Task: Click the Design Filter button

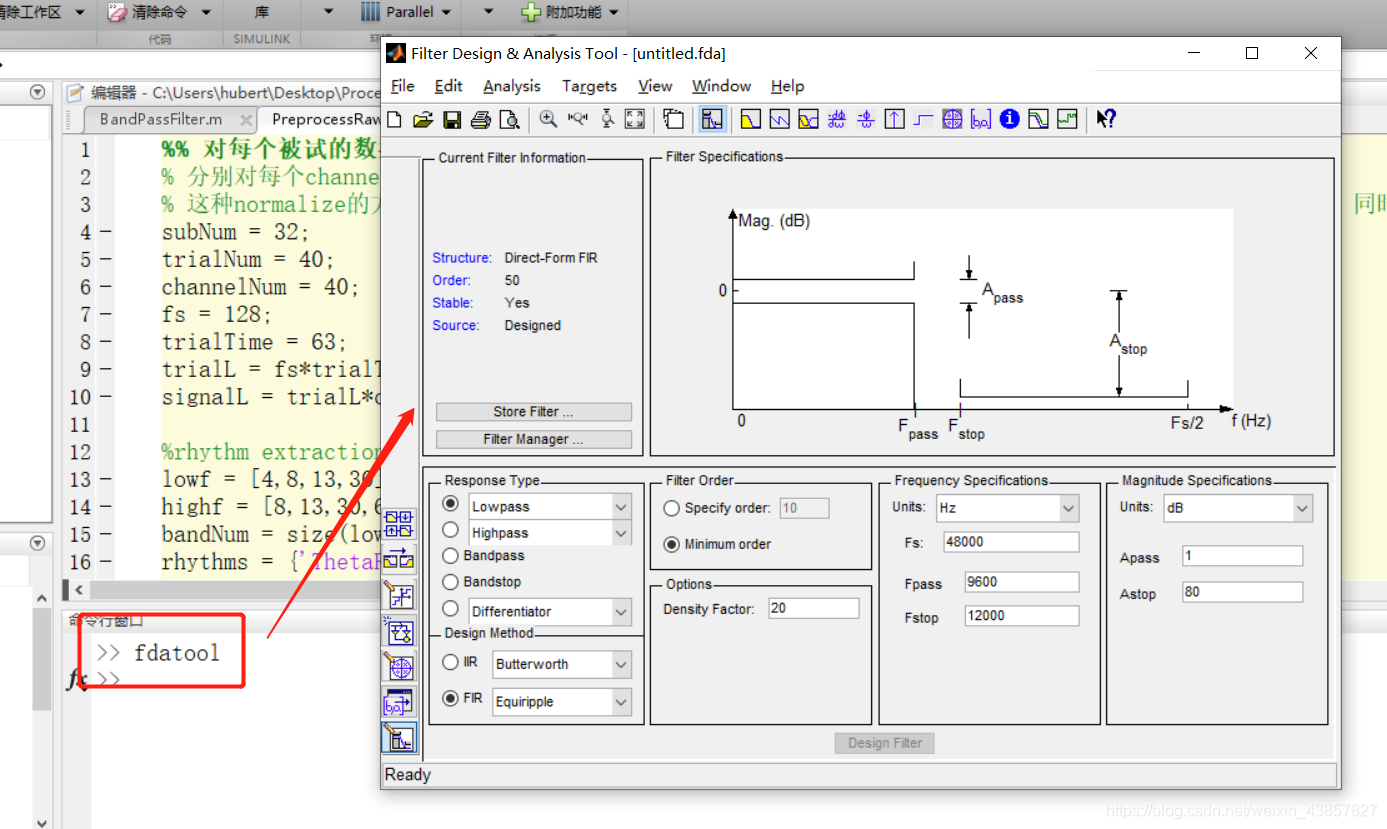Action: click(x=885, y=743)
